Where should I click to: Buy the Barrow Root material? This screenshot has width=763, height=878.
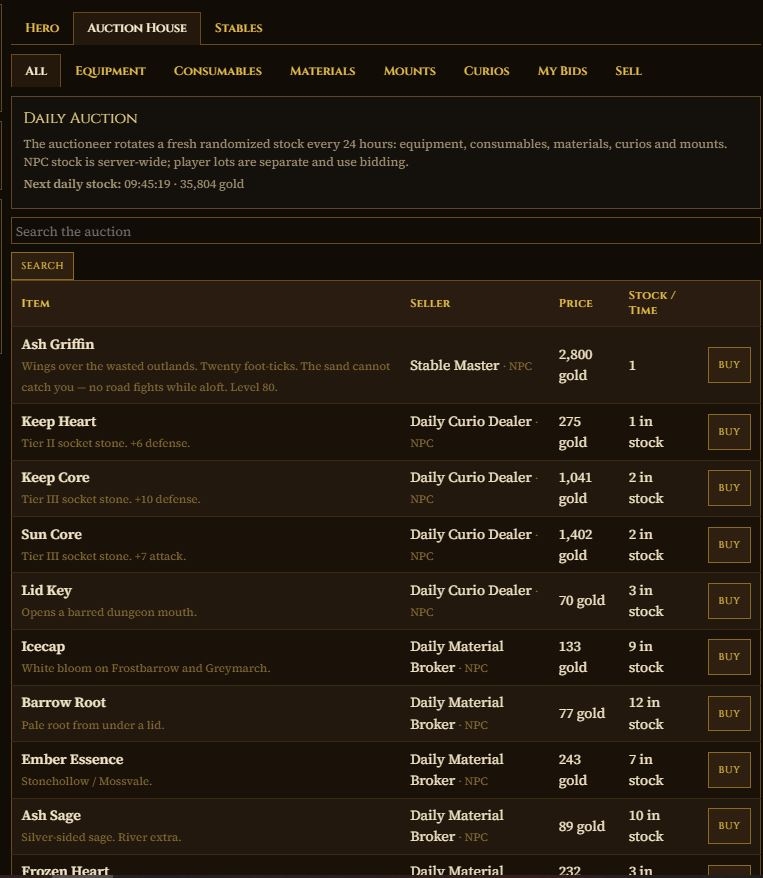pos(729,714)
